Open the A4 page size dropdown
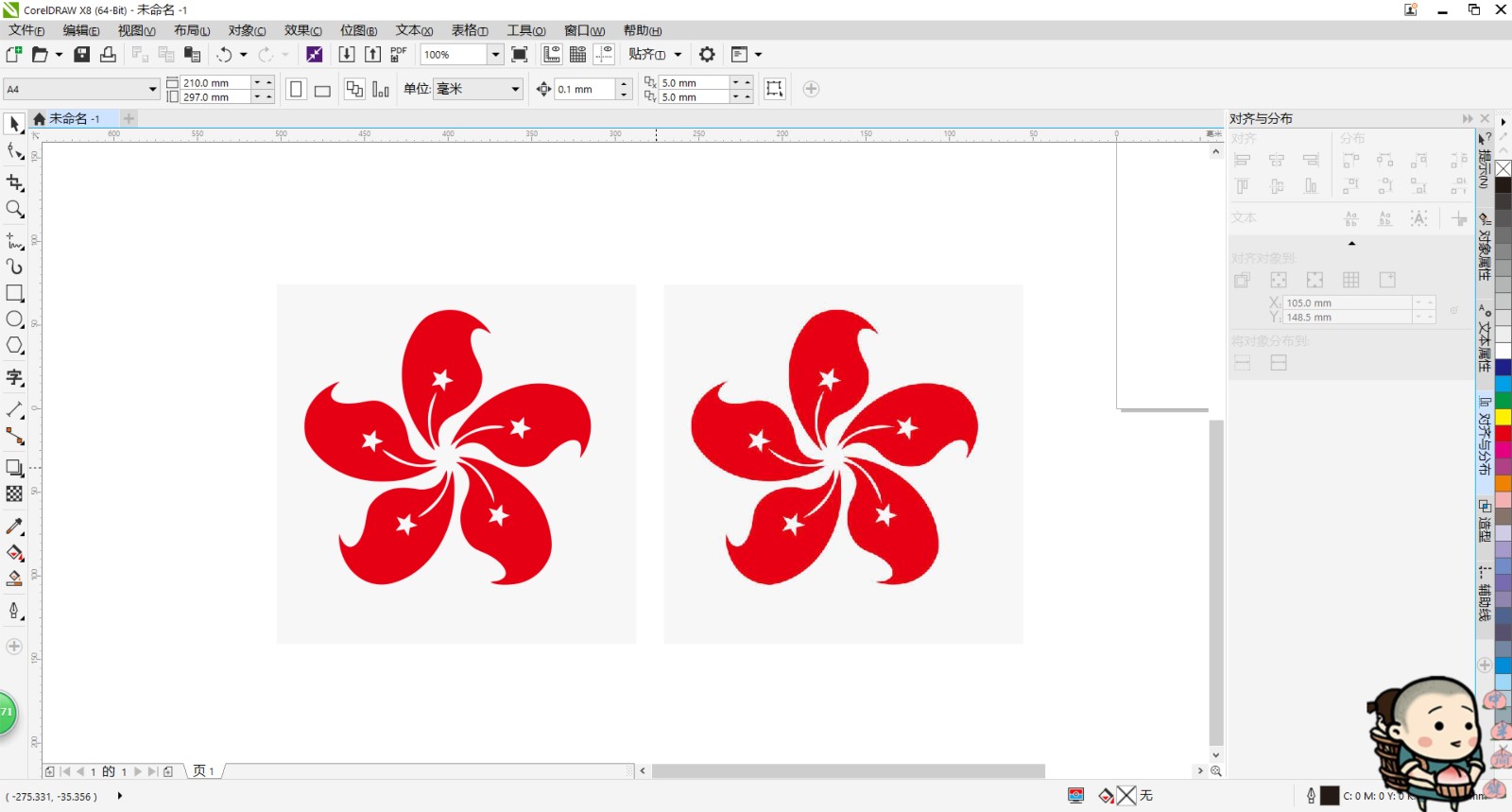 [152, 89]
